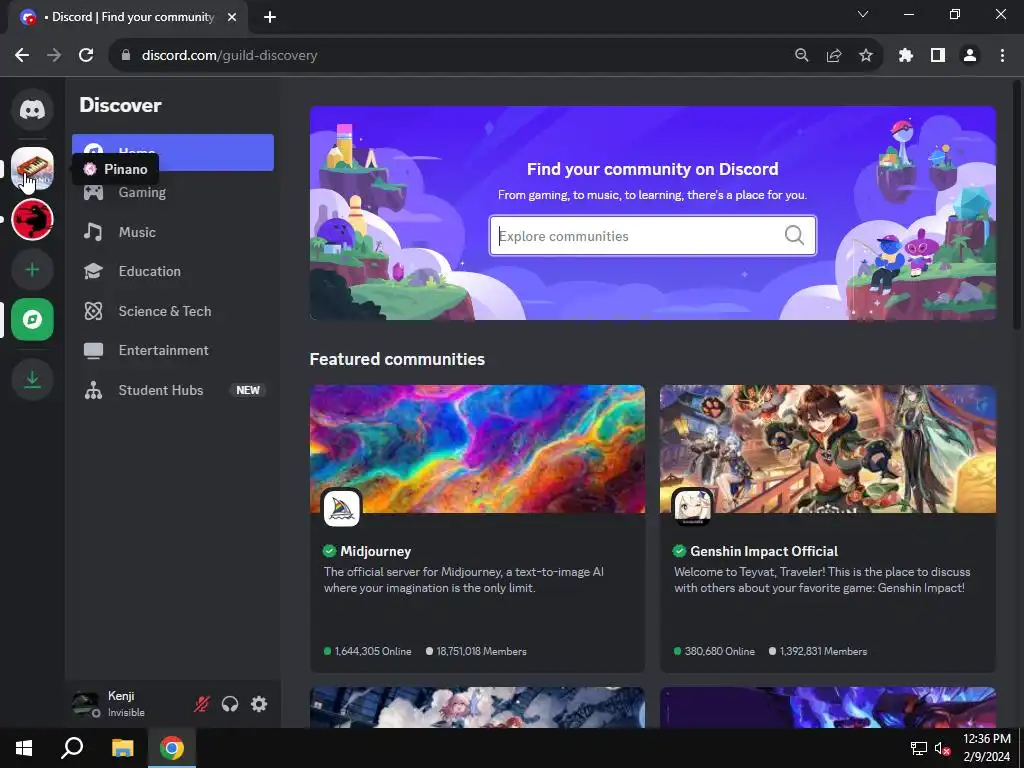Reload the Discord page
This screenshot has width=1024, height=768.
(86, 56)
